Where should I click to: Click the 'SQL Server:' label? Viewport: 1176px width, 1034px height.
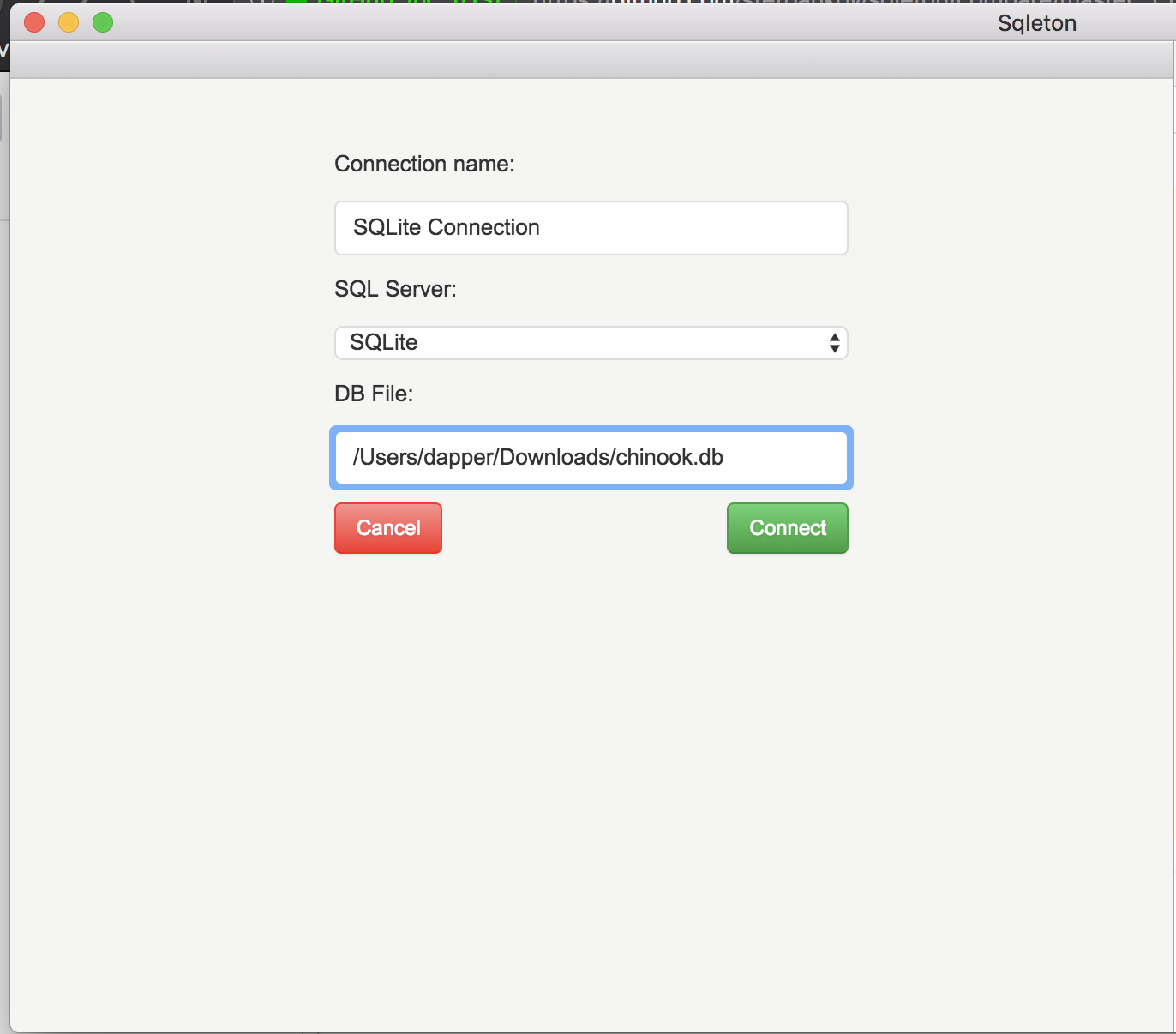395,289
